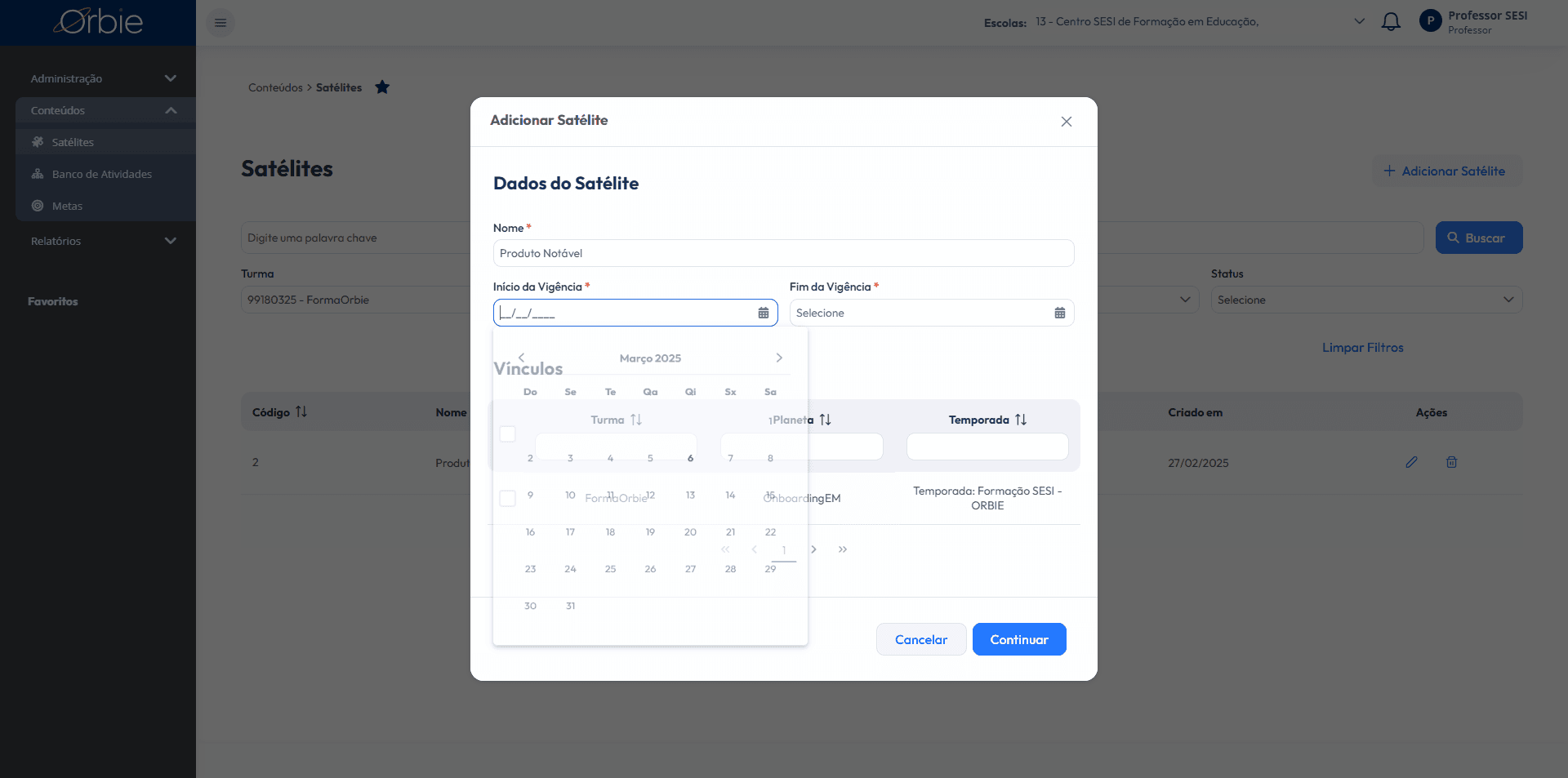This screenshot has width=1568, height=778.
Task: Select day 24 in the date picker
Action: (570, 569)
